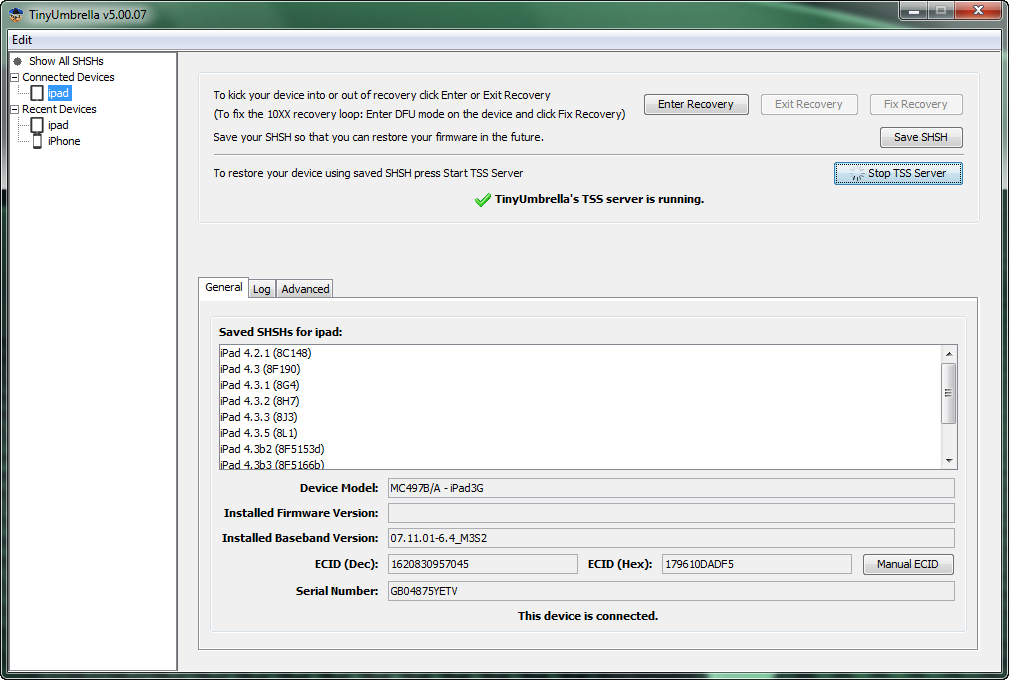Click the Installed Firmware Version field
This screenshot has width=1009, height=680.
coord(671,513)
